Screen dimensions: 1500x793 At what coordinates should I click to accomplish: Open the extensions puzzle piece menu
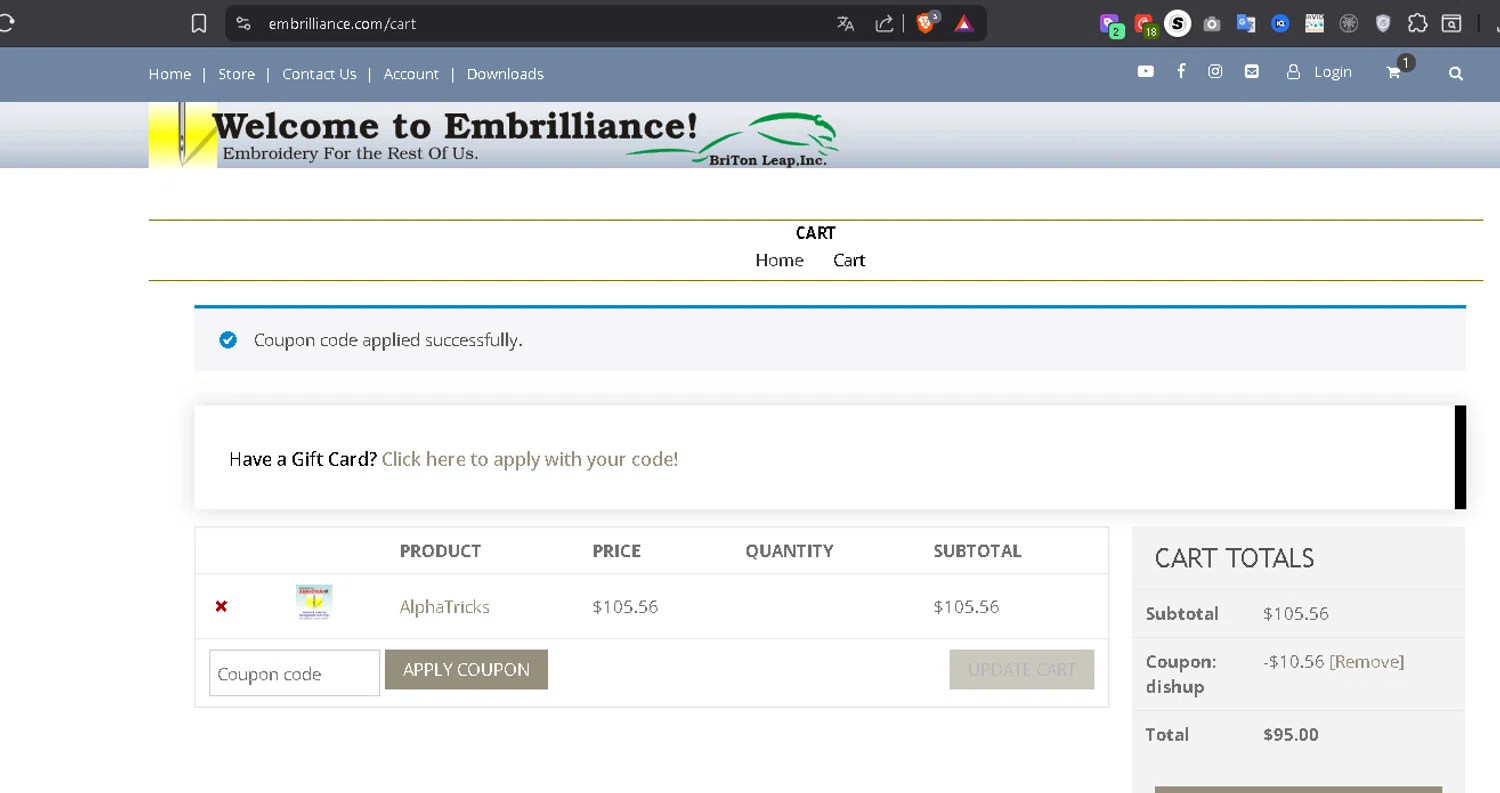(x=1417, y=23)
